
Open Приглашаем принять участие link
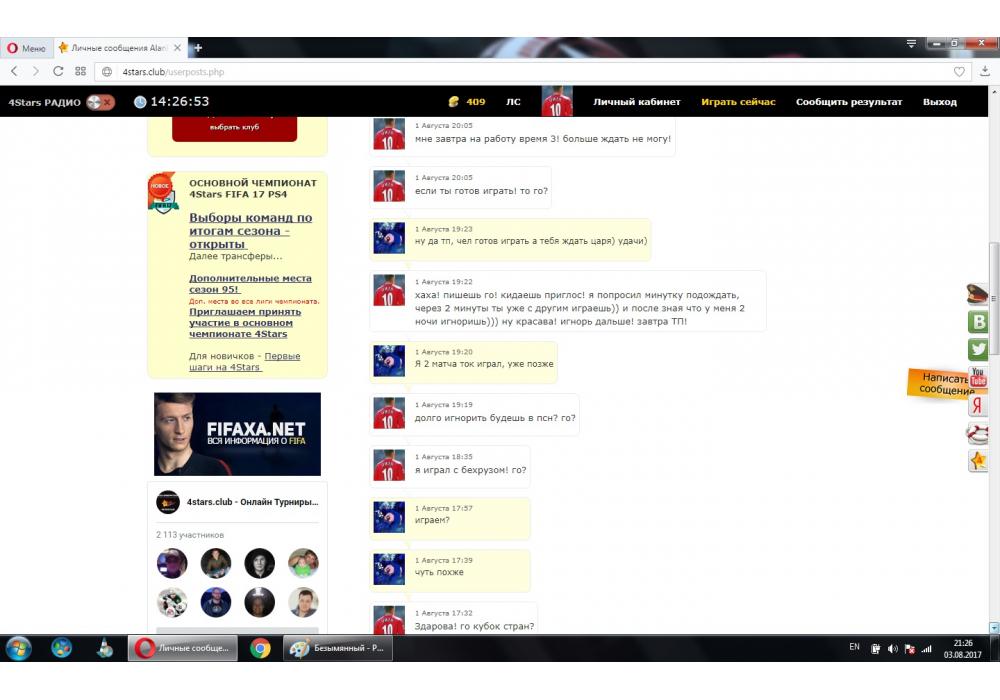[245, 323]
